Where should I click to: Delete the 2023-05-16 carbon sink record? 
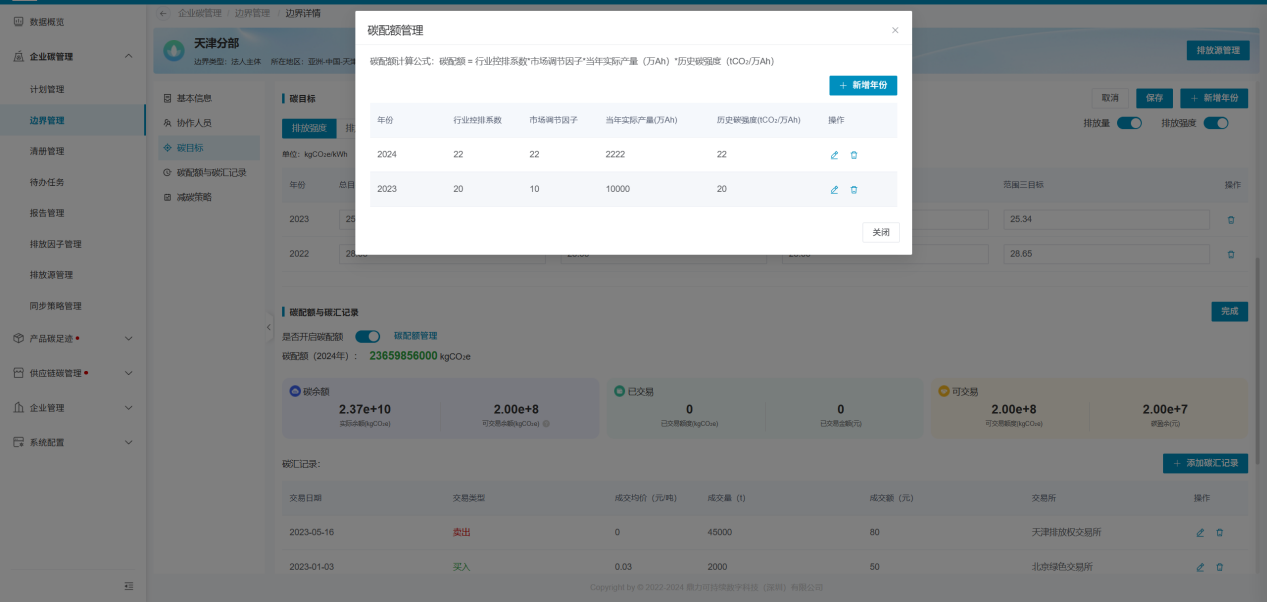1219,533
